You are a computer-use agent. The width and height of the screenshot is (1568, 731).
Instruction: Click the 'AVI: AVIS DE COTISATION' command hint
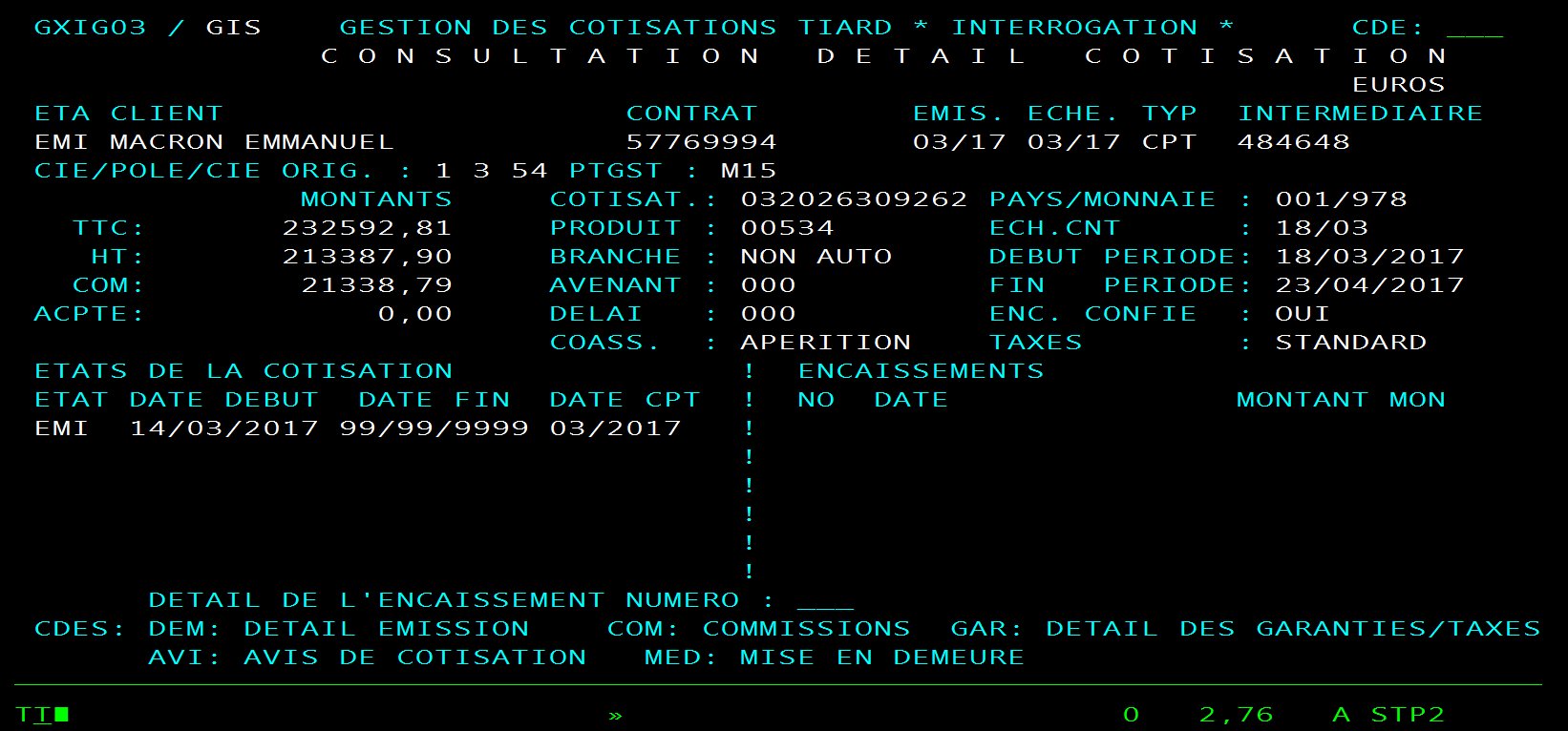367,658
